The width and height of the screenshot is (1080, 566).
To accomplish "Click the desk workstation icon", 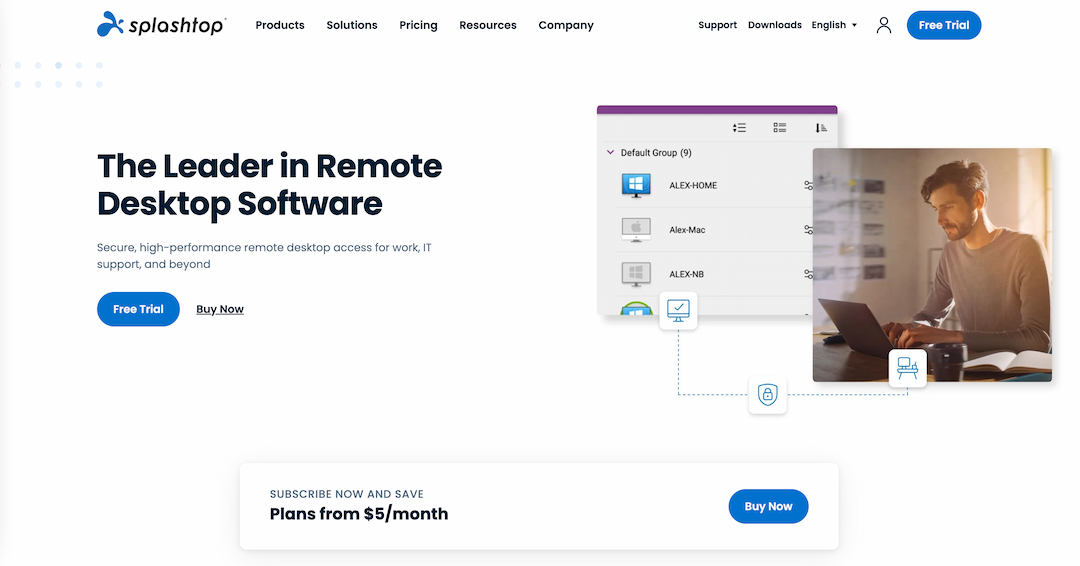I will (x=907, y=368).
